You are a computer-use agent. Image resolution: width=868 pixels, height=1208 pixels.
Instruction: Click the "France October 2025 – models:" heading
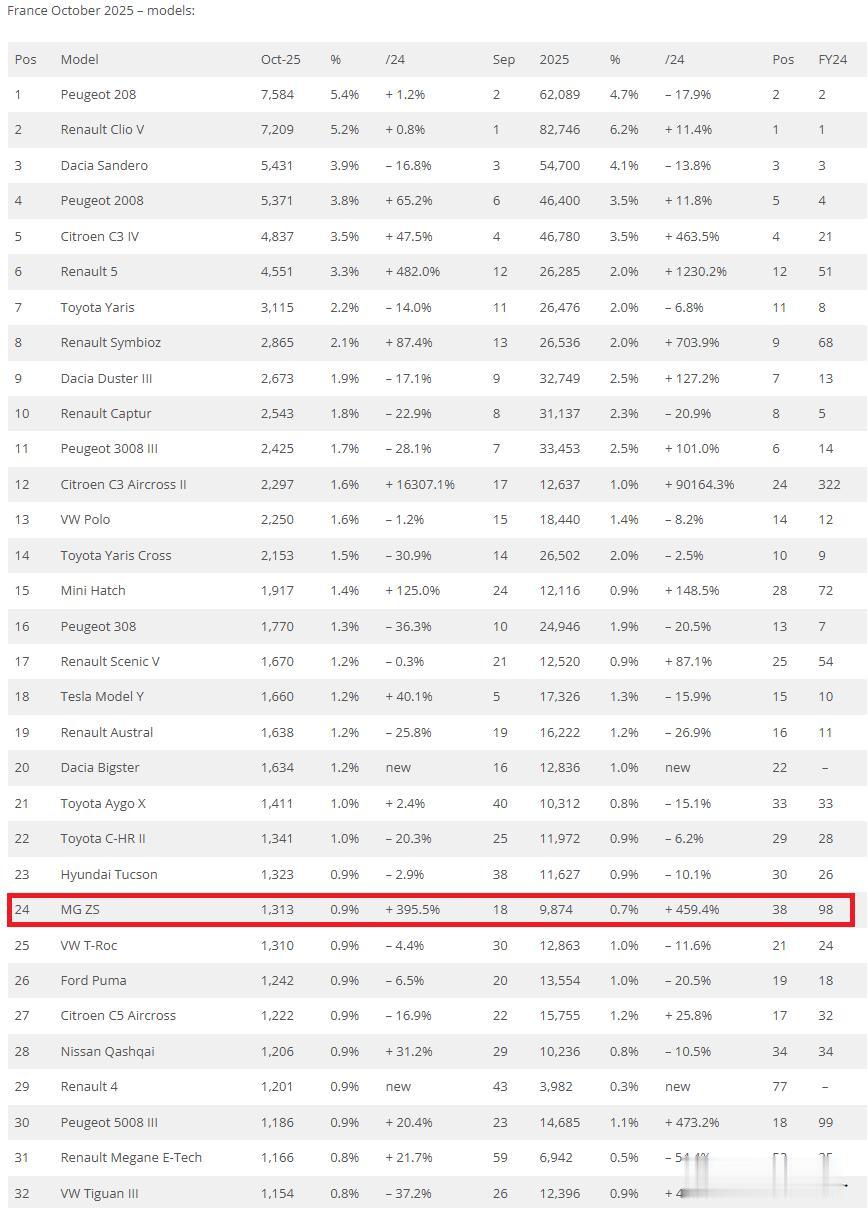click(101, 10)
